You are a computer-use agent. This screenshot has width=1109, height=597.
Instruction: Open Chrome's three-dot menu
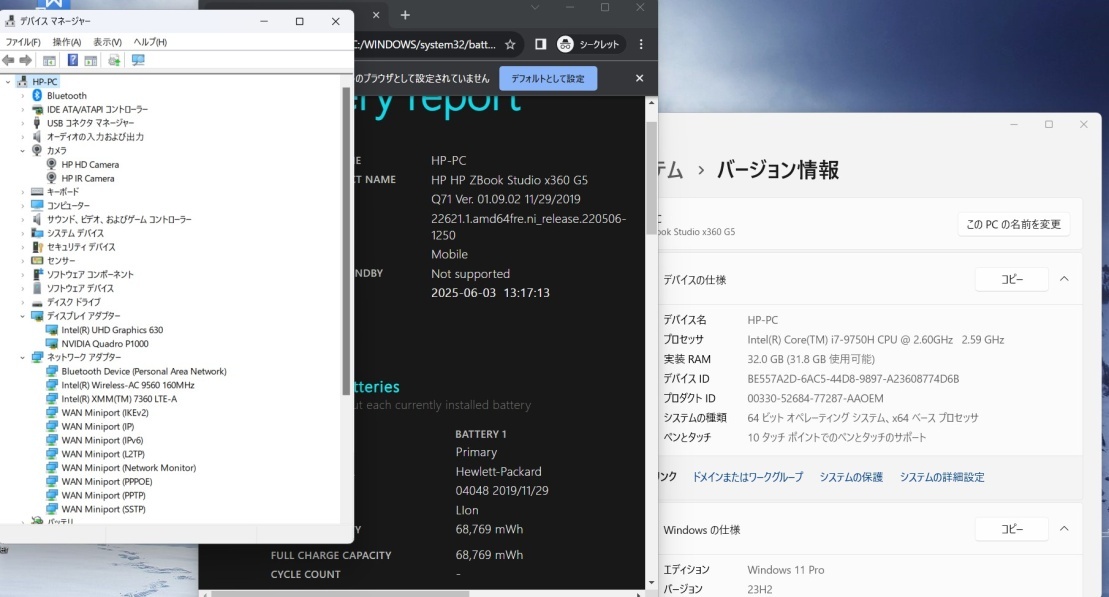coord(641,45)
